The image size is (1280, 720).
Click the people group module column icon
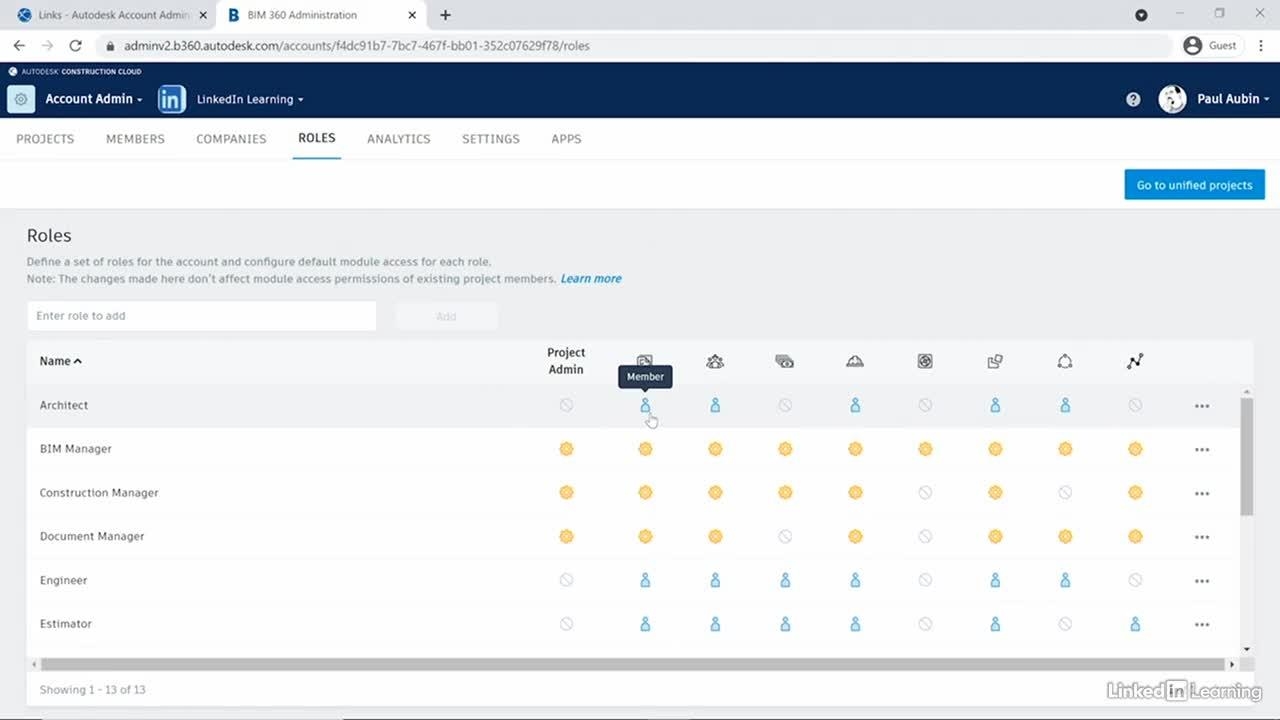(x=715, y=361)
